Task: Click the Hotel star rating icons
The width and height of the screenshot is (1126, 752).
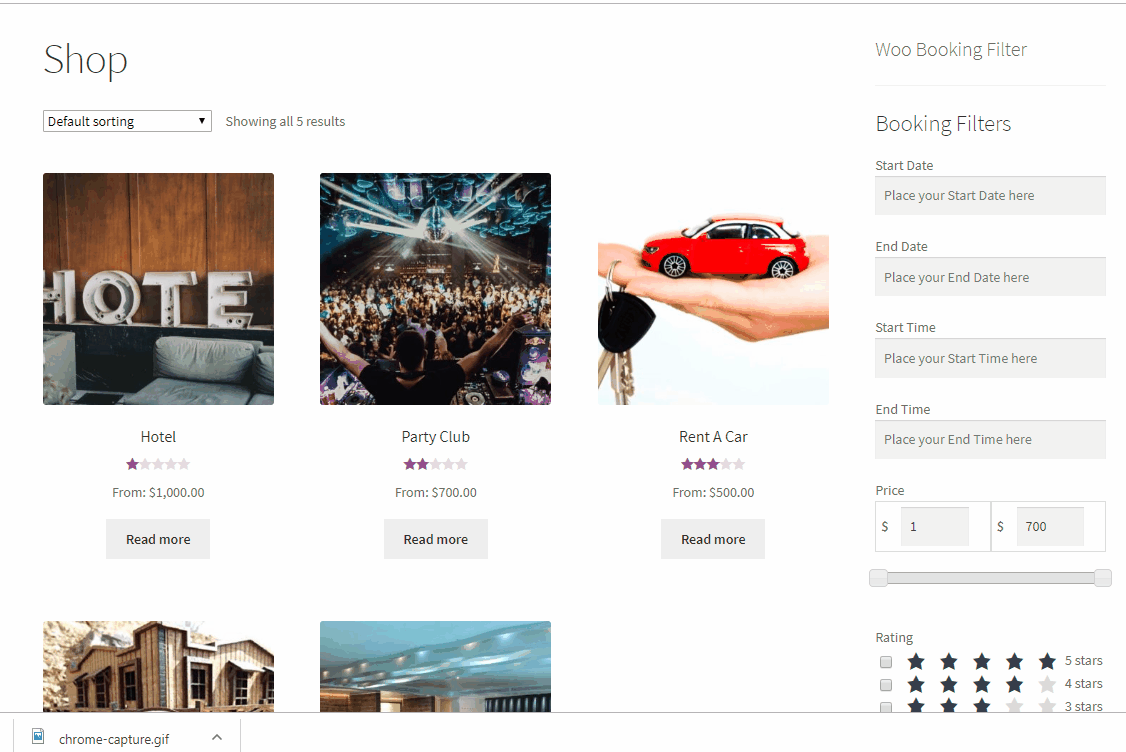Action: coord(158,465)
